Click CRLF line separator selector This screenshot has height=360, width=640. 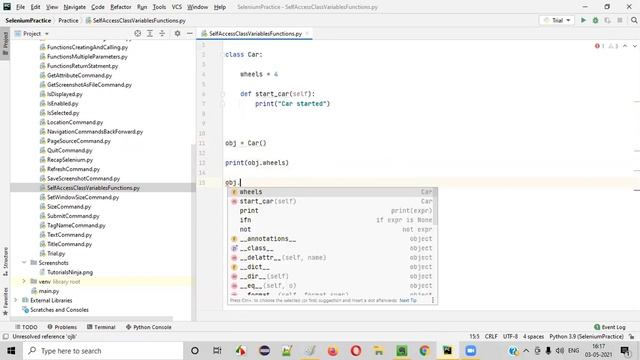(x=491, y=336)
